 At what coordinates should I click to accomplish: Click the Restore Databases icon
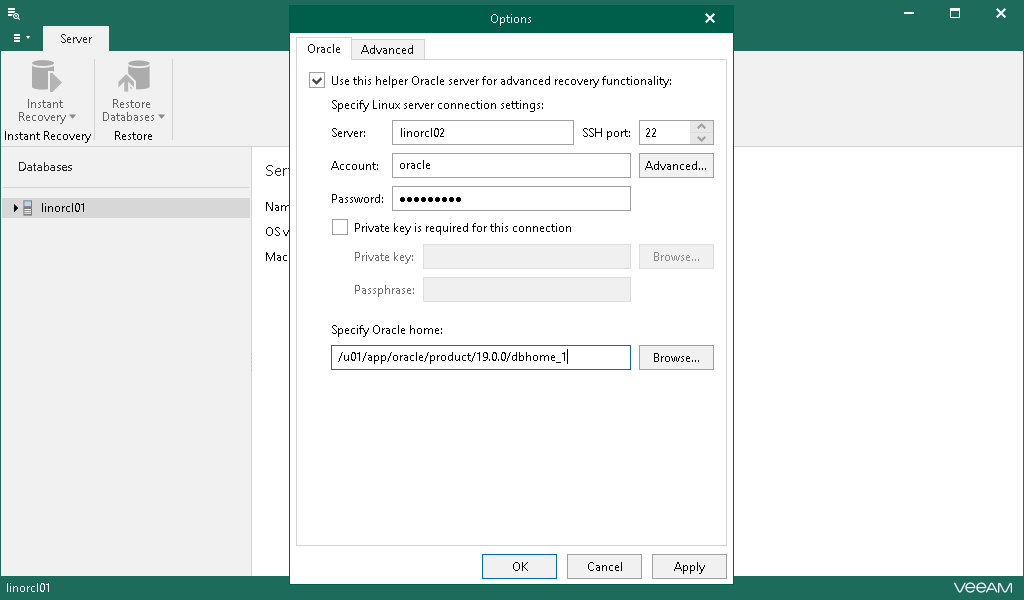132,78
